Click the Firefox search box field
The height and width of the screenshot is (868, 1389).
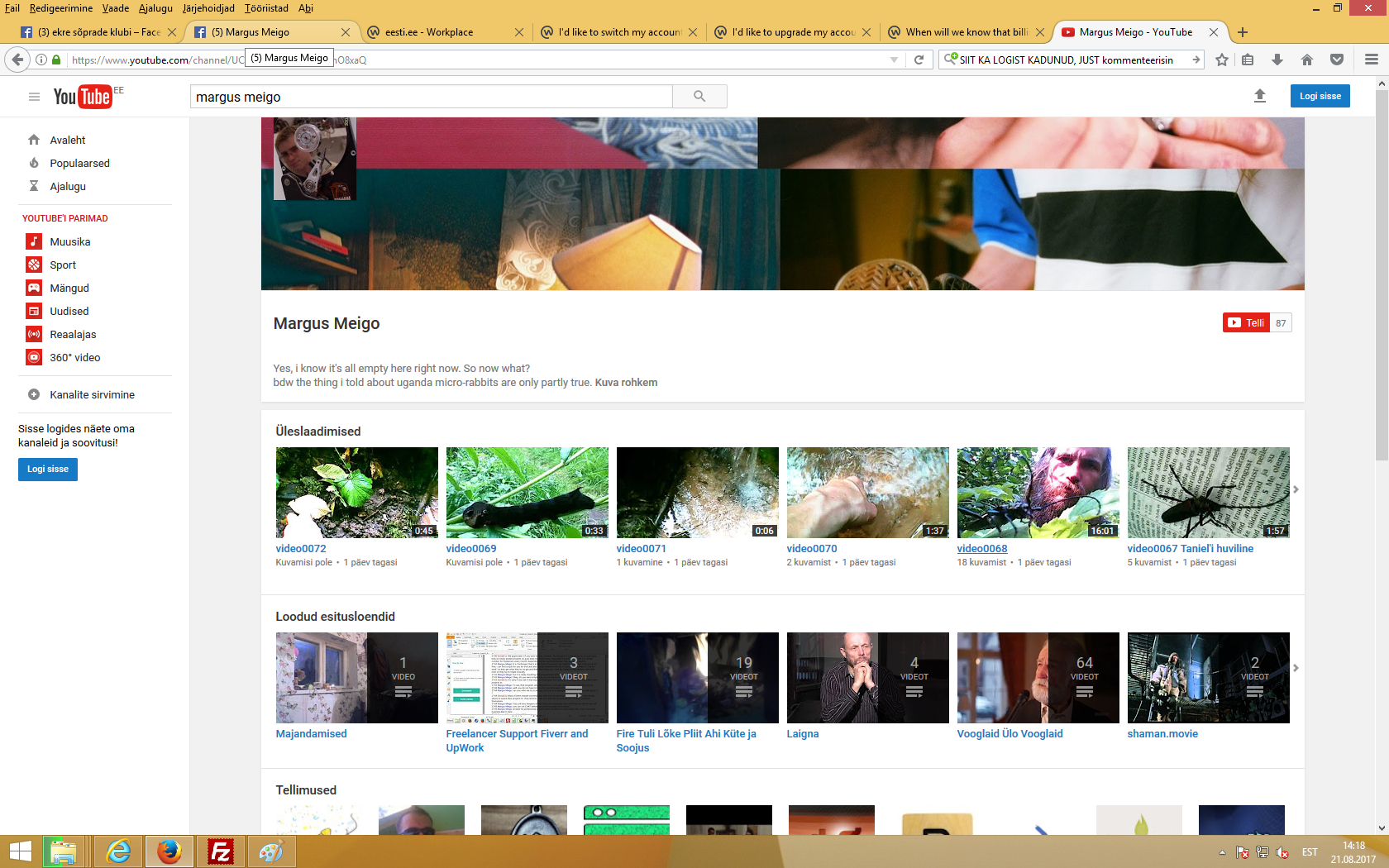[x=1071, y=60]
